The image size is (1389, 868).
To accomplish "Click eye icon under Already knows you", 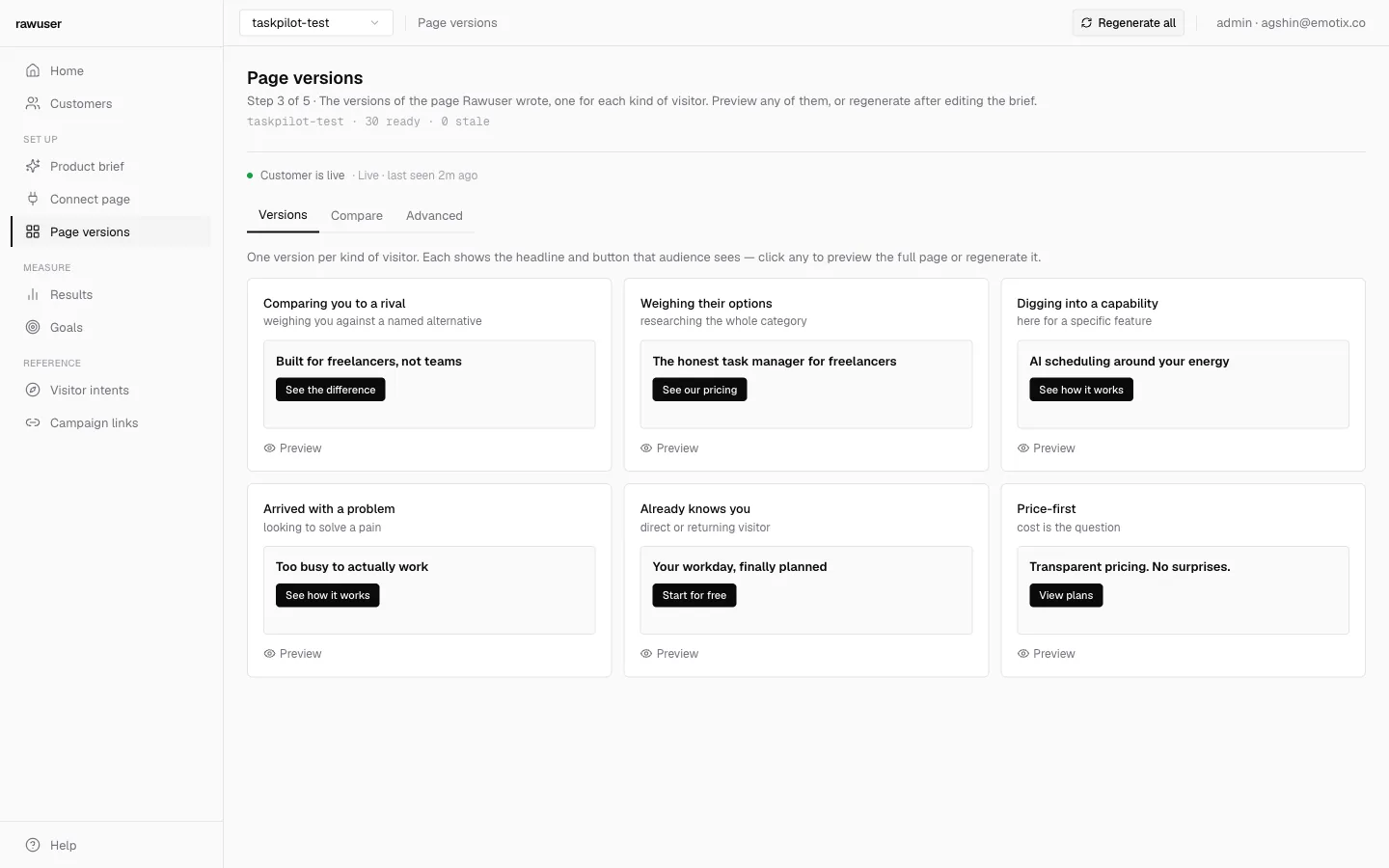I will (x=646, y=654).
